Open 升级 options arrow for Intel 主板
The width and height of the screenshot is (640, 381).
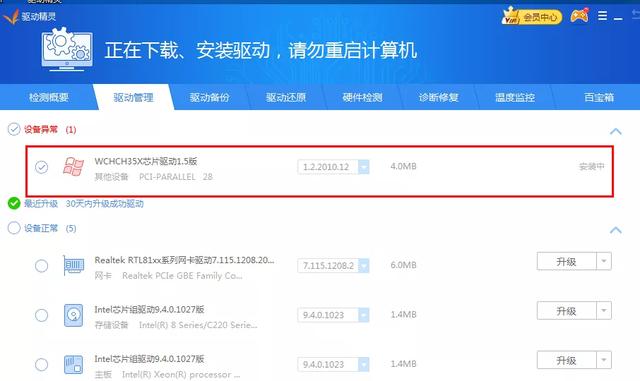pos(604,360)
